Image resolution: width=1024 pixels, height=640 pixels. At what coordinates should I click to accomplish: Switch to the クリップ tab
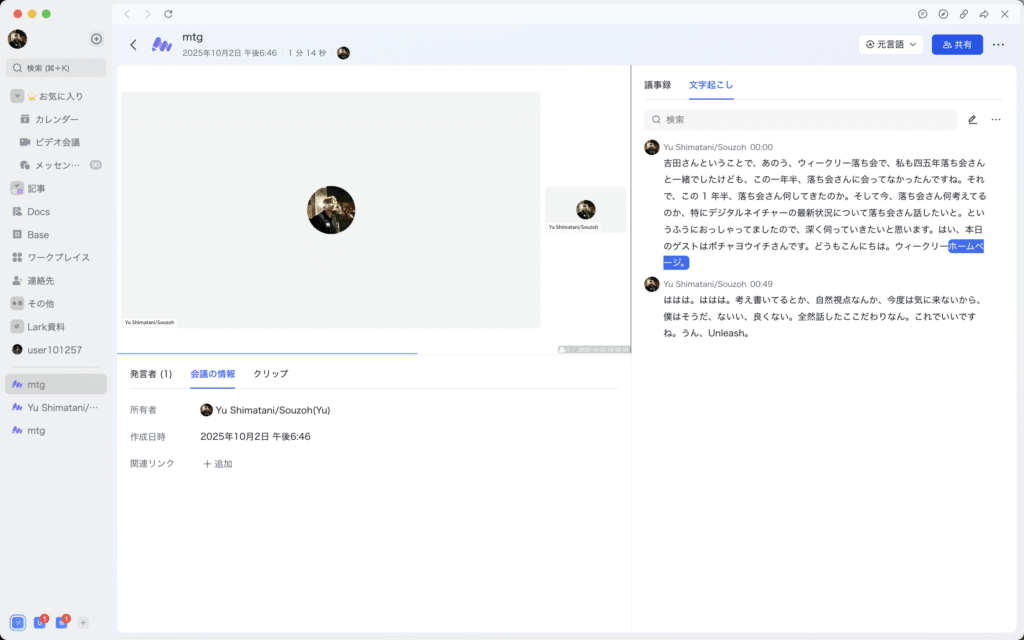click(270, 374)
